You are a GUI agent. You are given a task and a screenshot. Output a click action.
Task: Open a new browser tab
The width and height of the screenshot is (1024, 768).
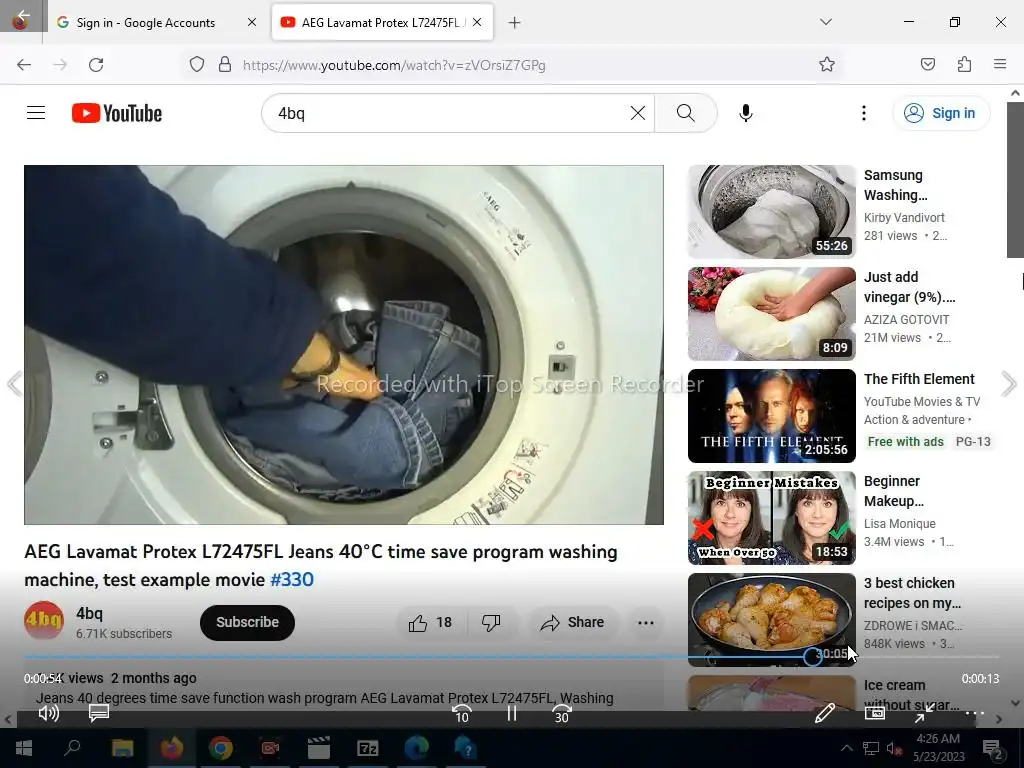click(x=515, y=23)
